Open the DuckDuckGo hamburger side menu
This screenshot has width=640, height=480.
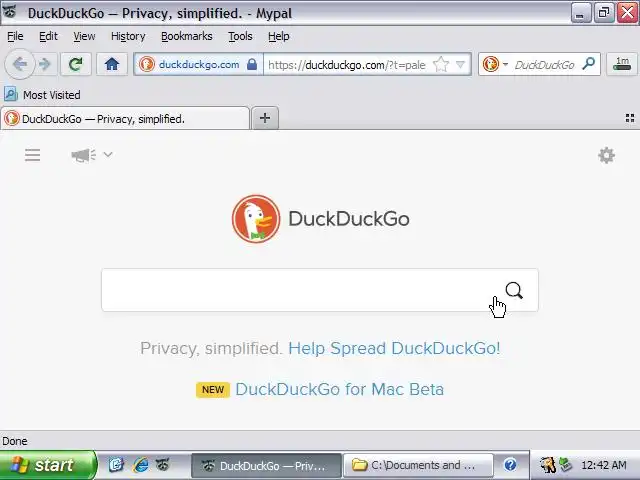[x=32, y=155]
